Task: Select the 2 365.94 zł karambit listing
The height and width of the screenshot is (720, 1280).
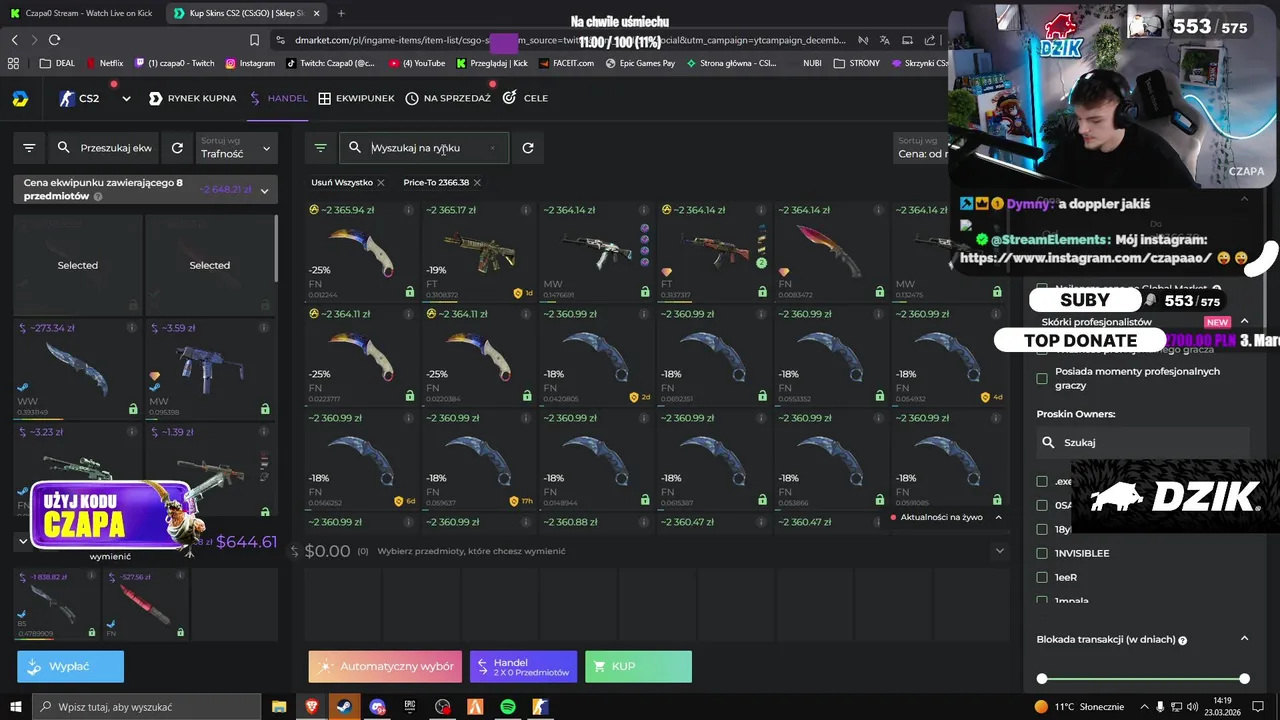Action: click(362, 250)
